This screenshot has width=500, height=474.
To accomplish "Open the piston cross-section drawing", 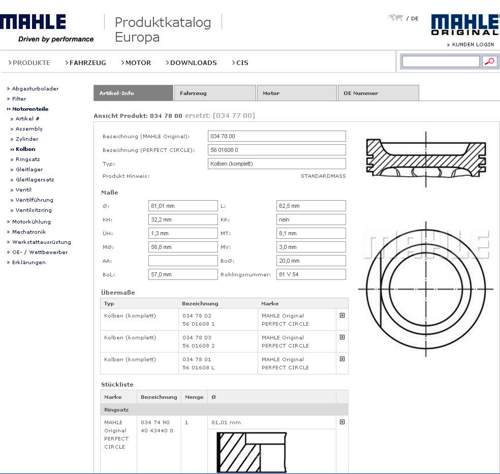I will click(426, 159).
